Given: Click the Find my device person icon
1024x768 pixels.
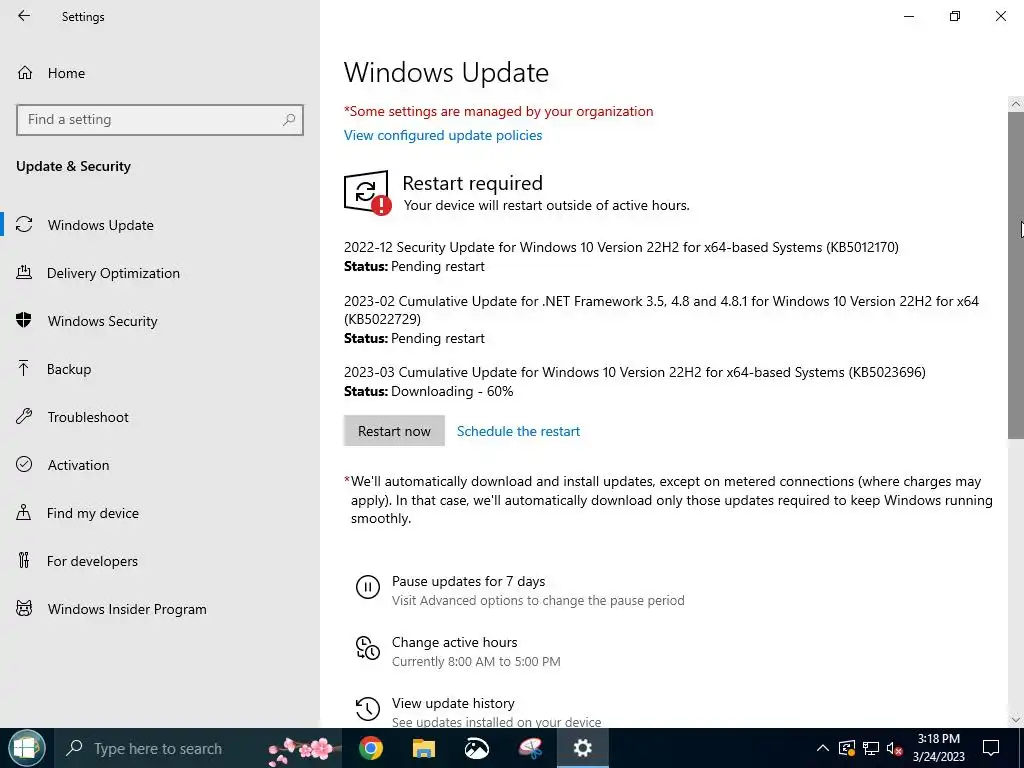Looking at the screenshot, I should (x=24, y=513).
